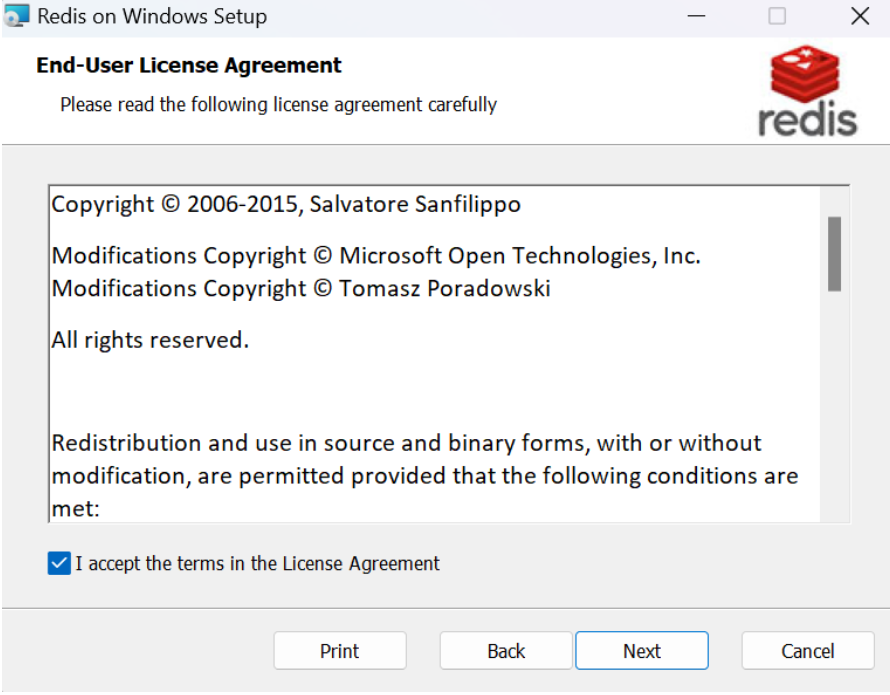Close the Redis on Windows Setup window
This screenshot has height=695, width=890.
tap(860, 16)
